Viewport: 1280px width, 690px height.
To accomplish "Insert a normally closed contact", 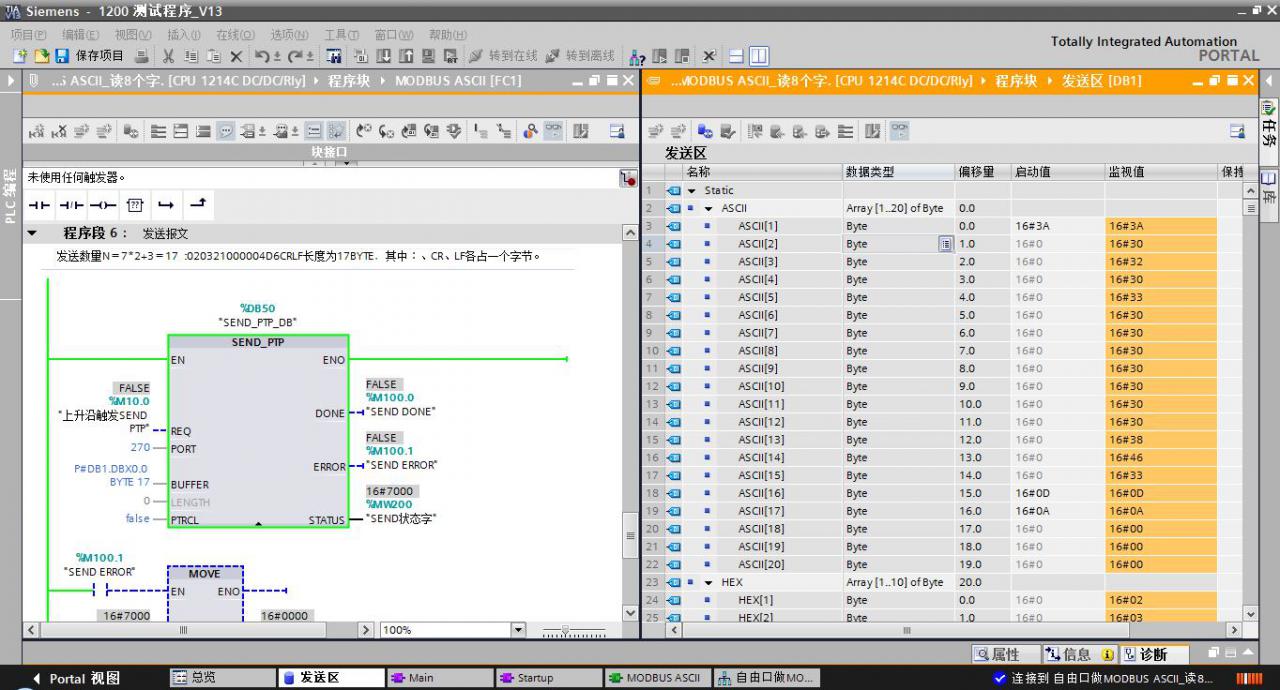I will coord(71,205).
